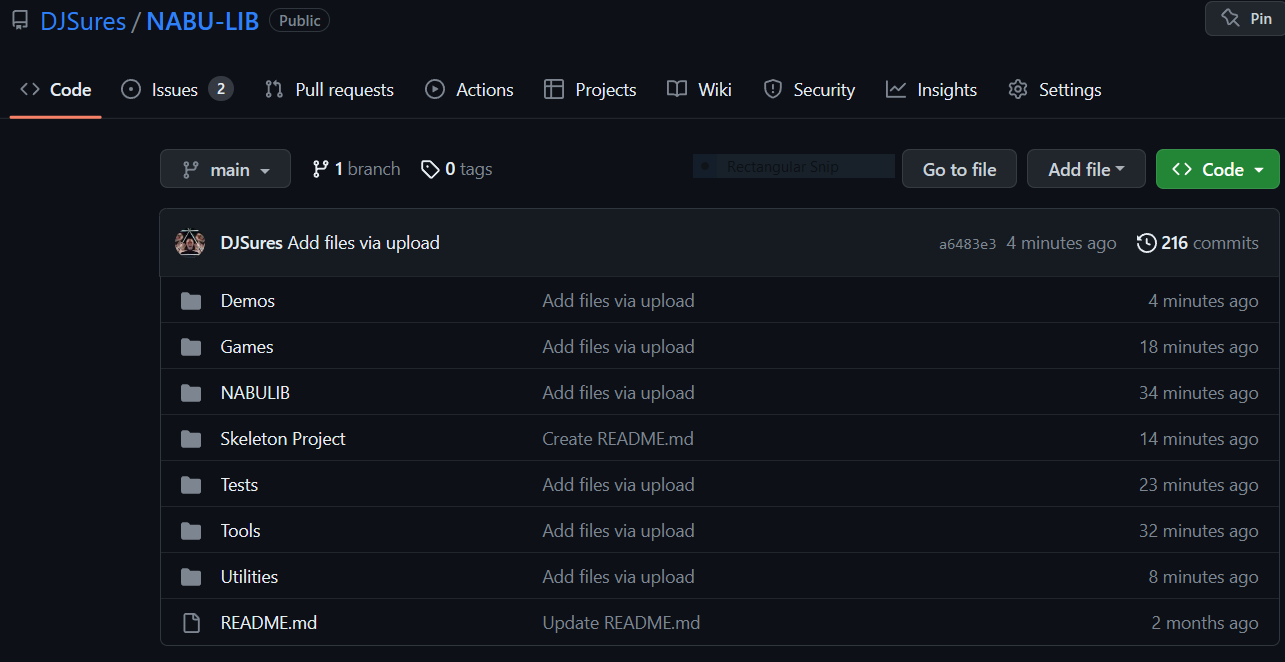
Task: Open the Tools folder
Action: pyautogui.click(x=240, y=531)
